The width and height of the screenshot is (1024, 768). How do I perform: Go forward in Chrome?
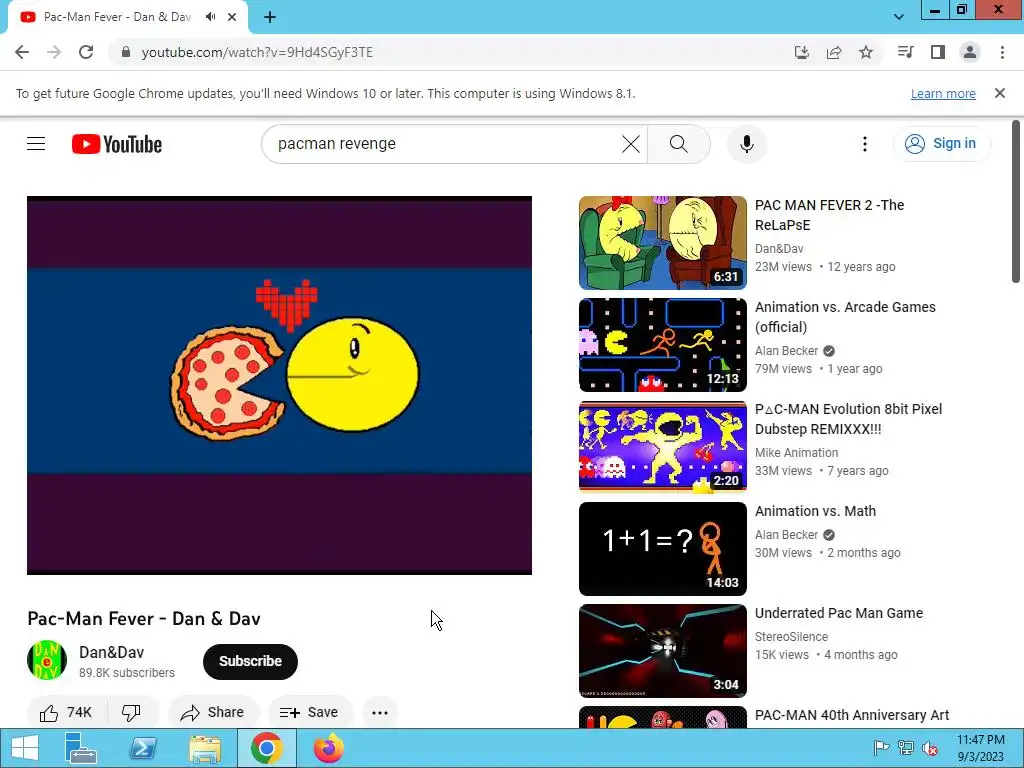(54, 52)
